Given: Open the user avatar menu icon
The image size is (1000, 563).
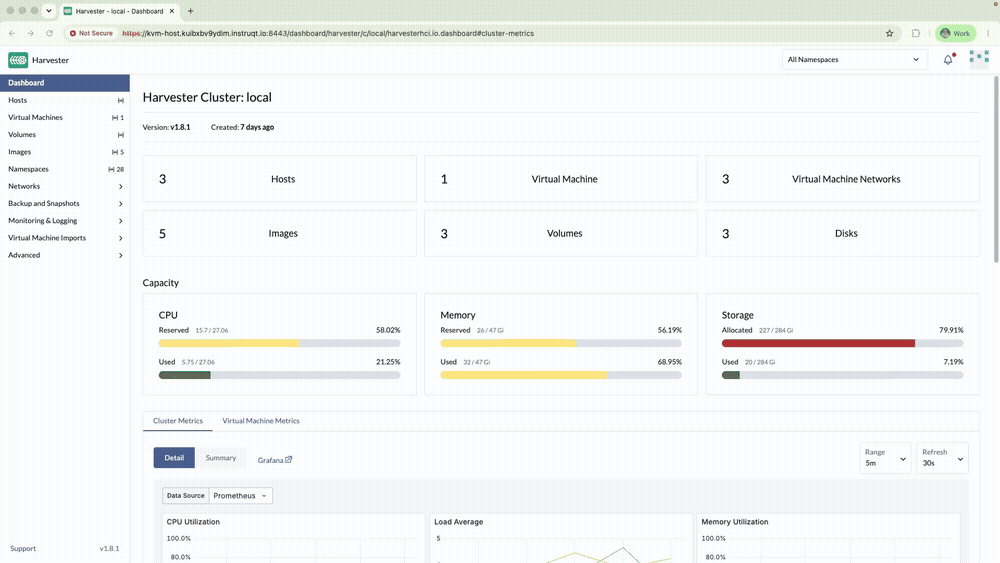Looking at the screenshot, I should tap(979, 59).
